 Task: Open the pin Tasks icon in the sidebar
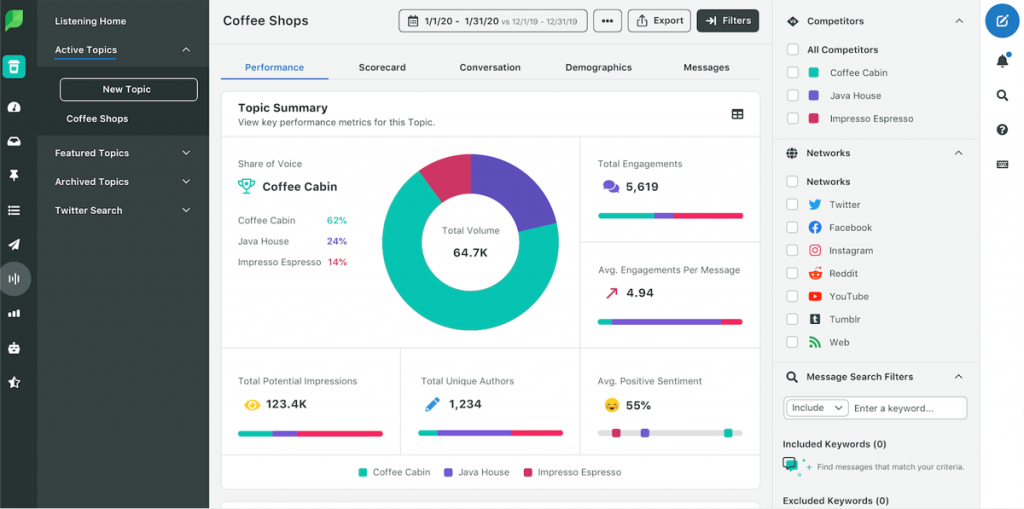pos(14,175)
